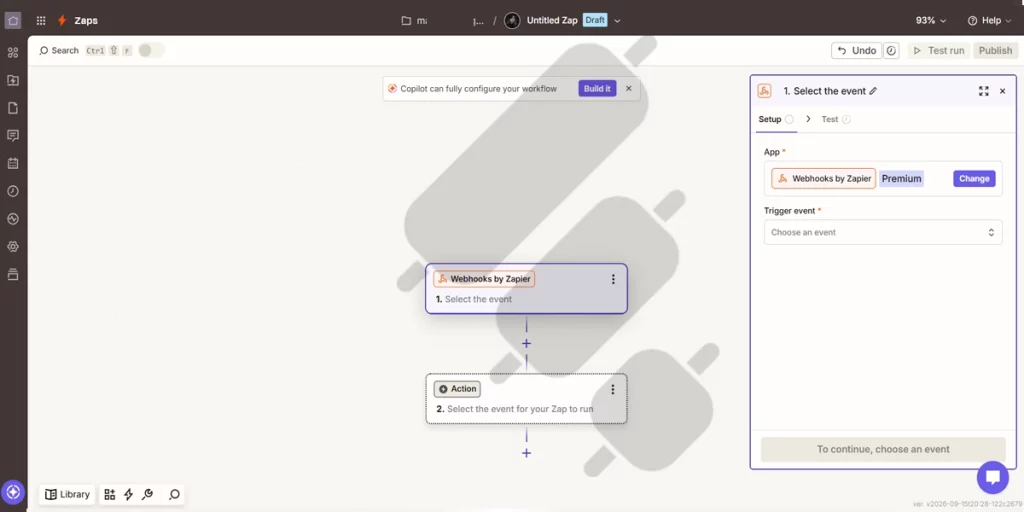Viewport: 1024px width, 512px height.
Task: Click the Draft status badge
Action: [595, 20]
